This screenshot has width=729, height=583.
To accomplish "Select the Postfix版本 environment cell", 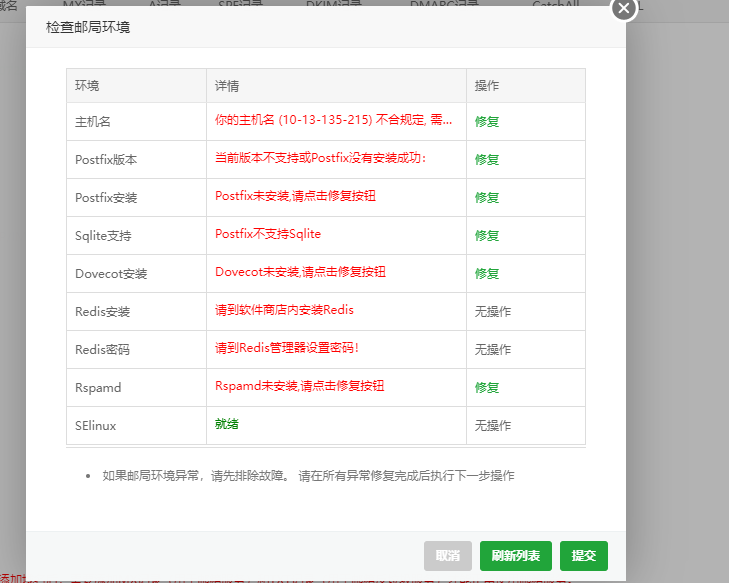I will 136,160.
